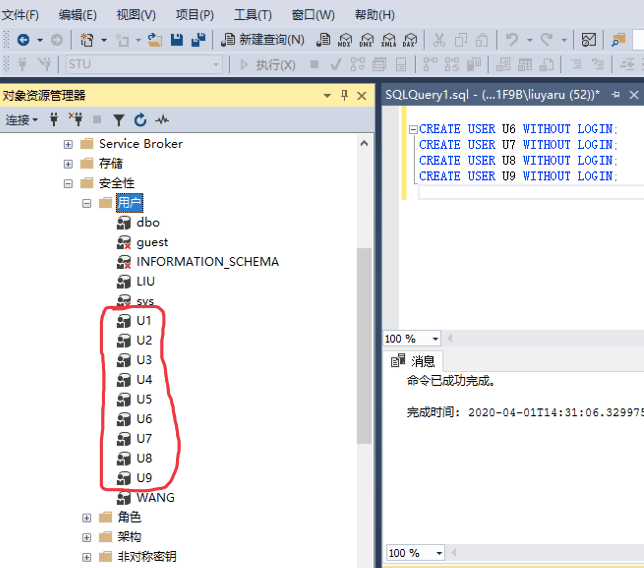Click the DAX query icon

[x=410, y=40]
